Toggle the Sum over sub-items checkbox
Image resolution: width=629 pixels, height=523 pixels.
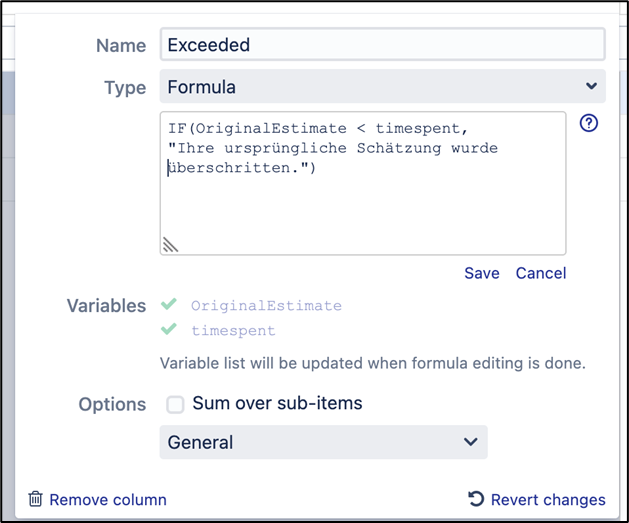[175, 404]
